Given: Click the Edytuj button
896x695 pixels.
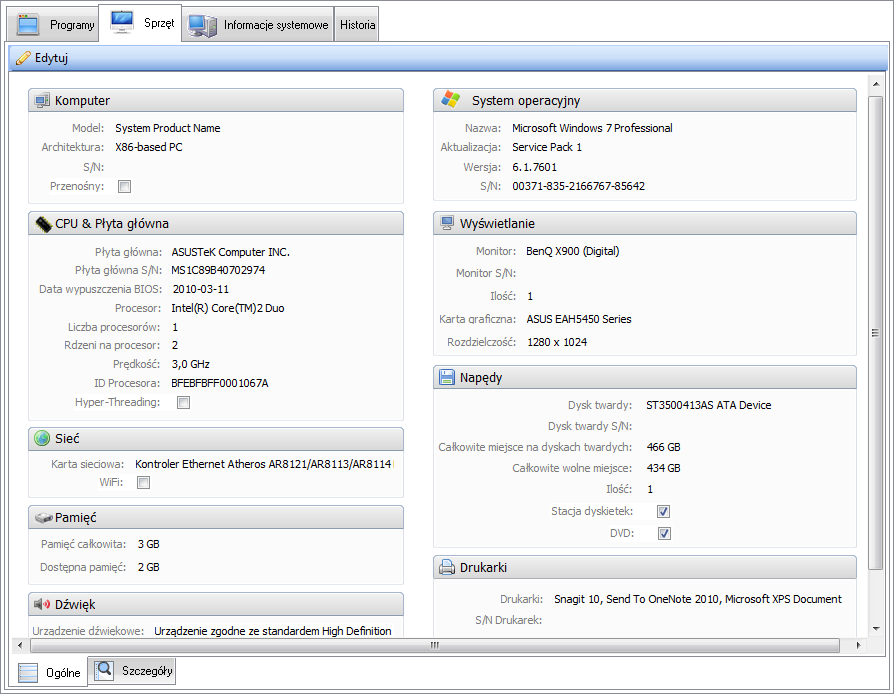Looking at the screenshot, I should click(x=42, y=58).
